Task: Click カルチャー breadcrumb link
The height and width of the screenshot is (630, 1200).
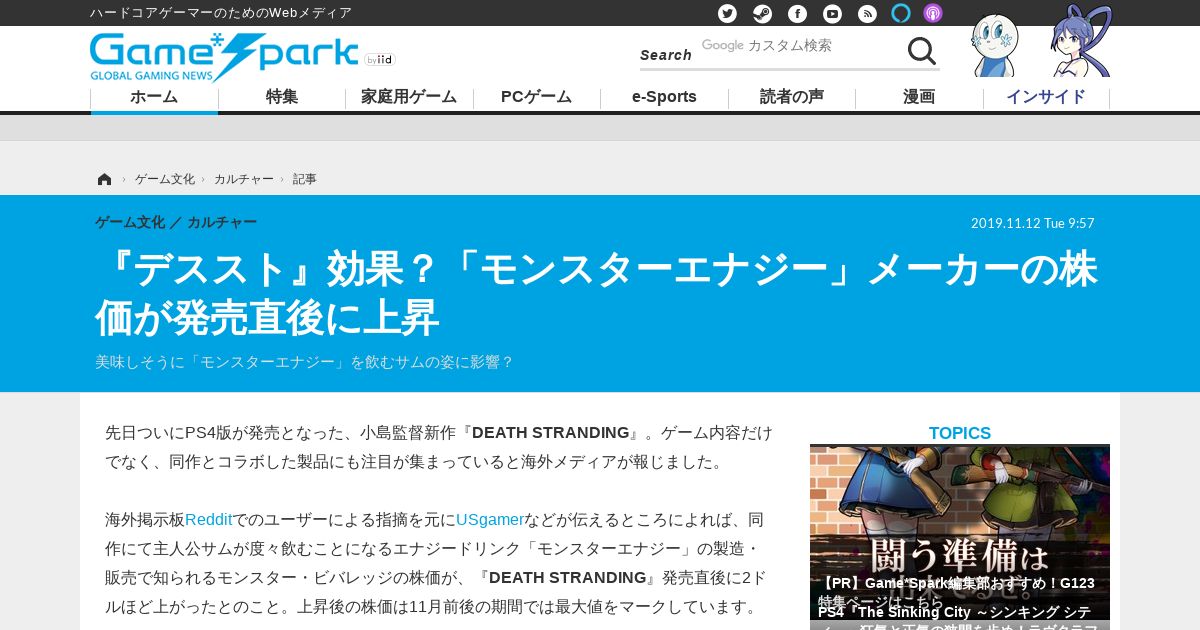Action: [244, 179]
